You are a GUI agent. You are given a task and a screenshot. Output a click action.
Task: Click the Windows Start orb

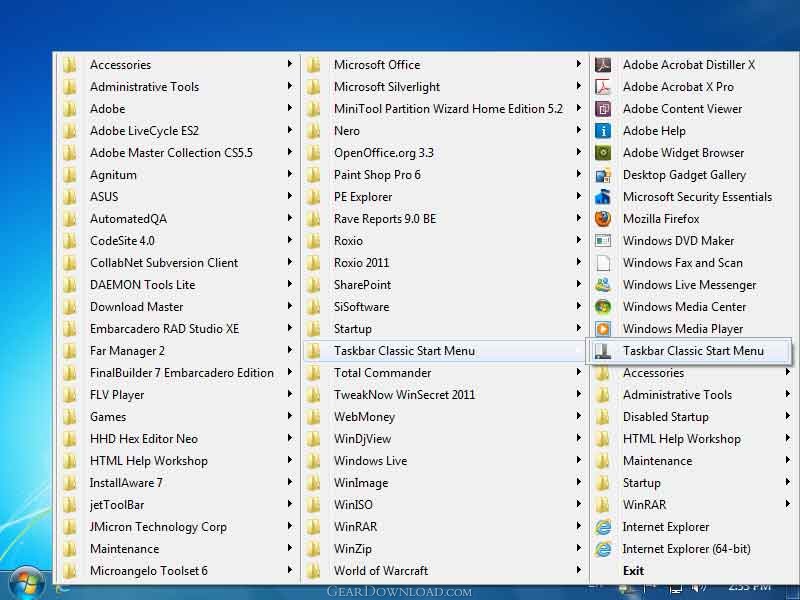[x=27, y=583]
